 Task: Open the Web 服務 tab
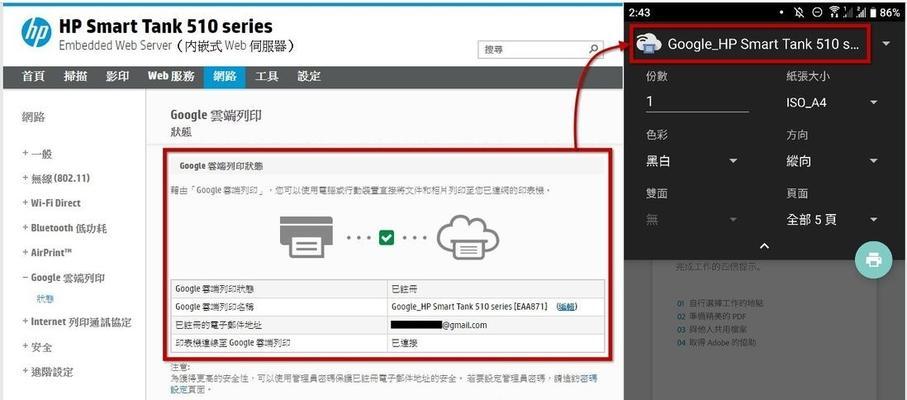tap(171, 76)
